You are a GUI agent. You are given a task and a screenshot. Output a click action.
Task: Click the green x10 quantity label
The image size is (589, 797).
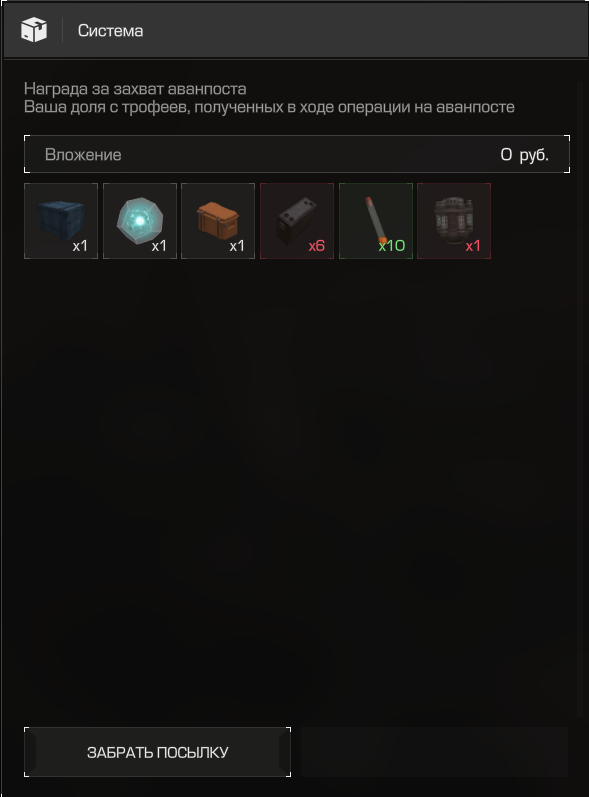[x=391, y=246]
